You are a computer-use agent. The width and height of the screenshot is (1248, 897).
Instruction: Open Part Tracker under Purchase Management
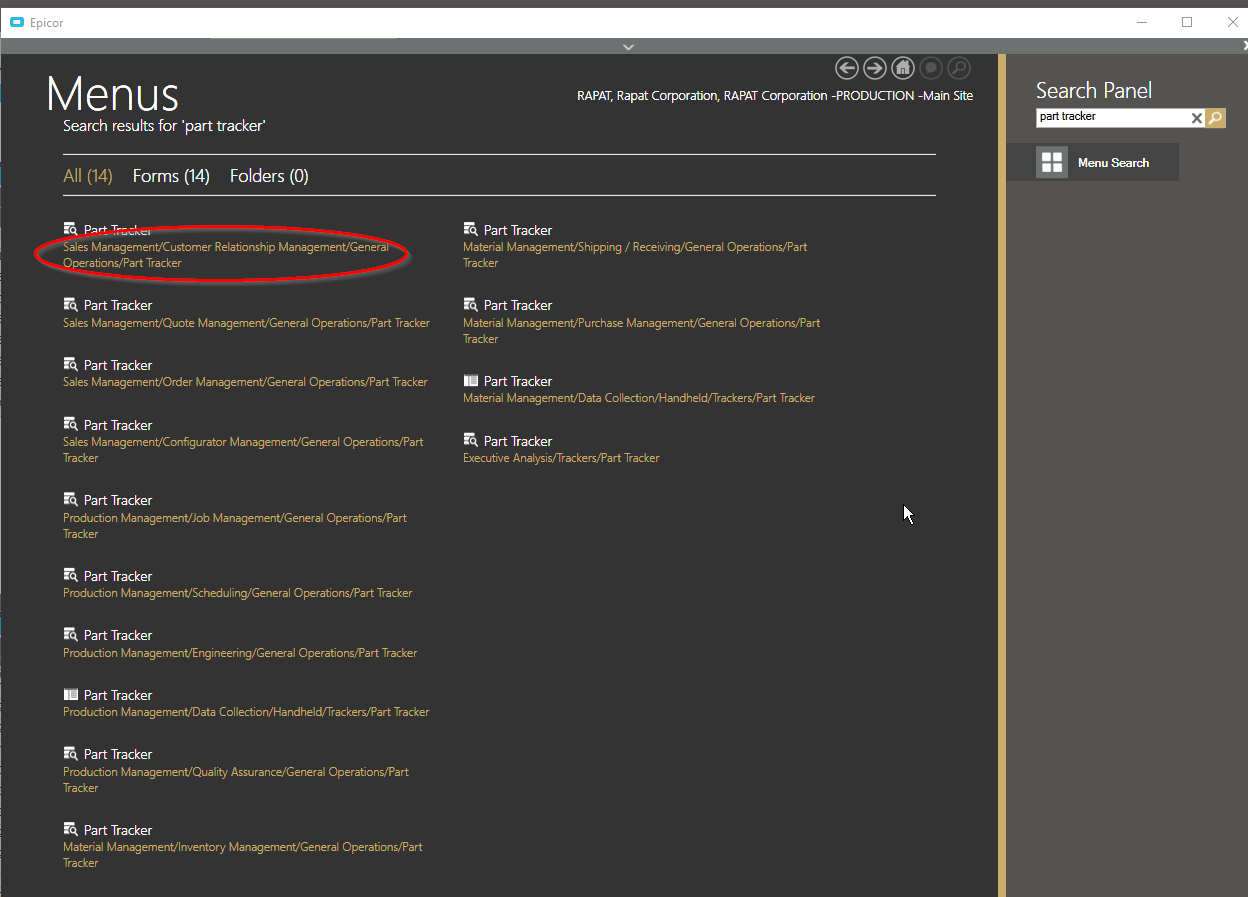(518, 306)
